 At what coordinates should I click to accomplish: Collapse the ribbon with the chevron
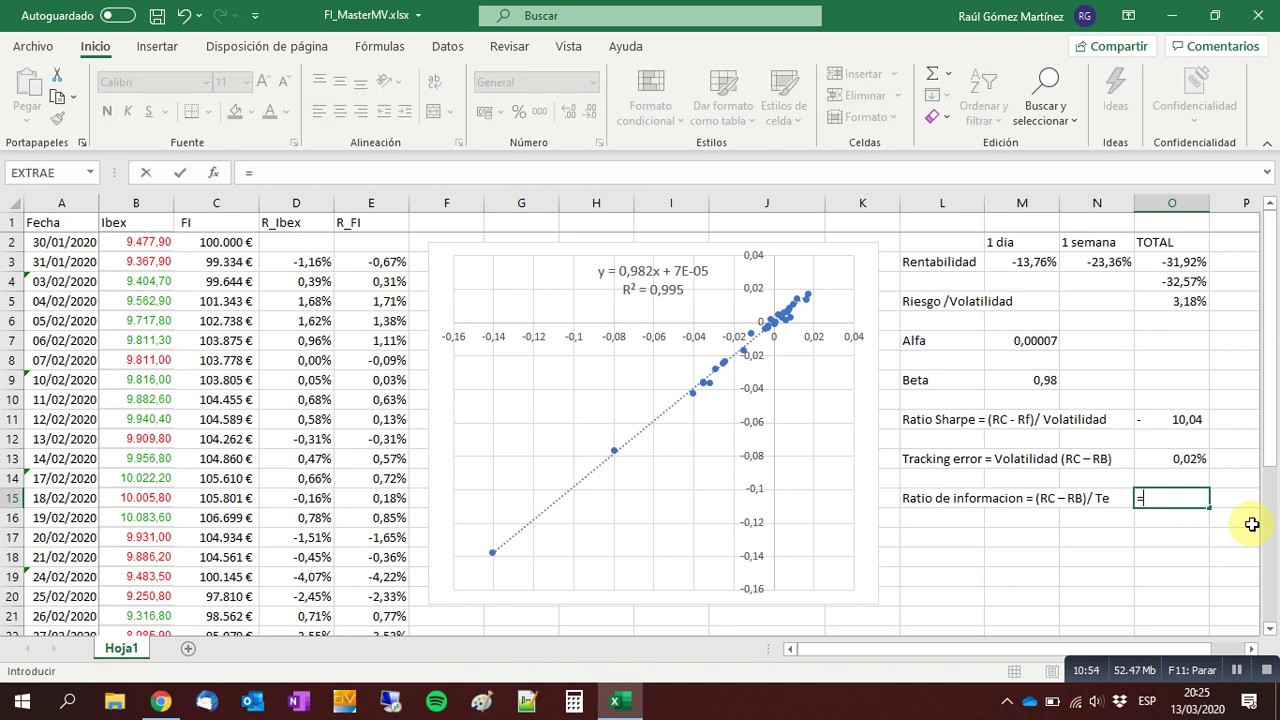click(x=1268, y=142)
